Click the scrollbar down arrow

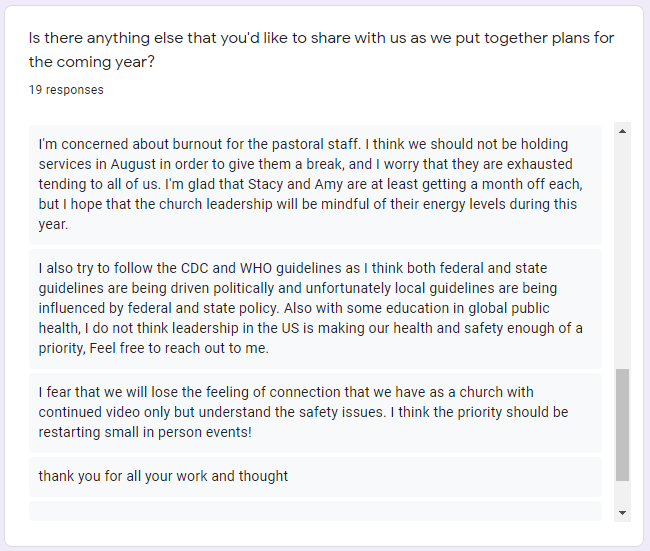click(622, 513)
